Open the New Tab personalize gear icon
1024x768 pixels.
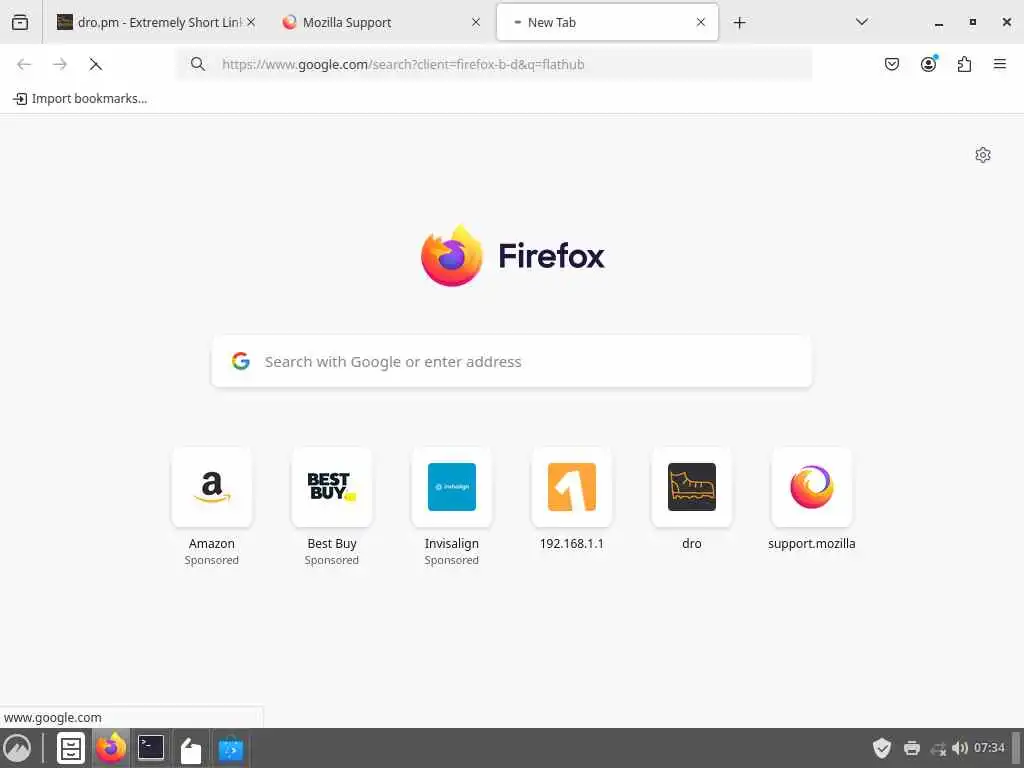click(983, 155)
